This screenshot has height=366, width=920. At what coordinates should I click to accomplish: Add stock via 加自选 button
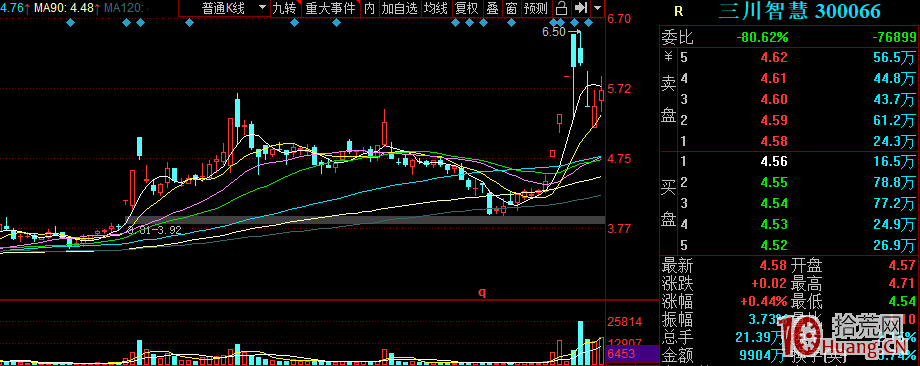pos(400,8)
